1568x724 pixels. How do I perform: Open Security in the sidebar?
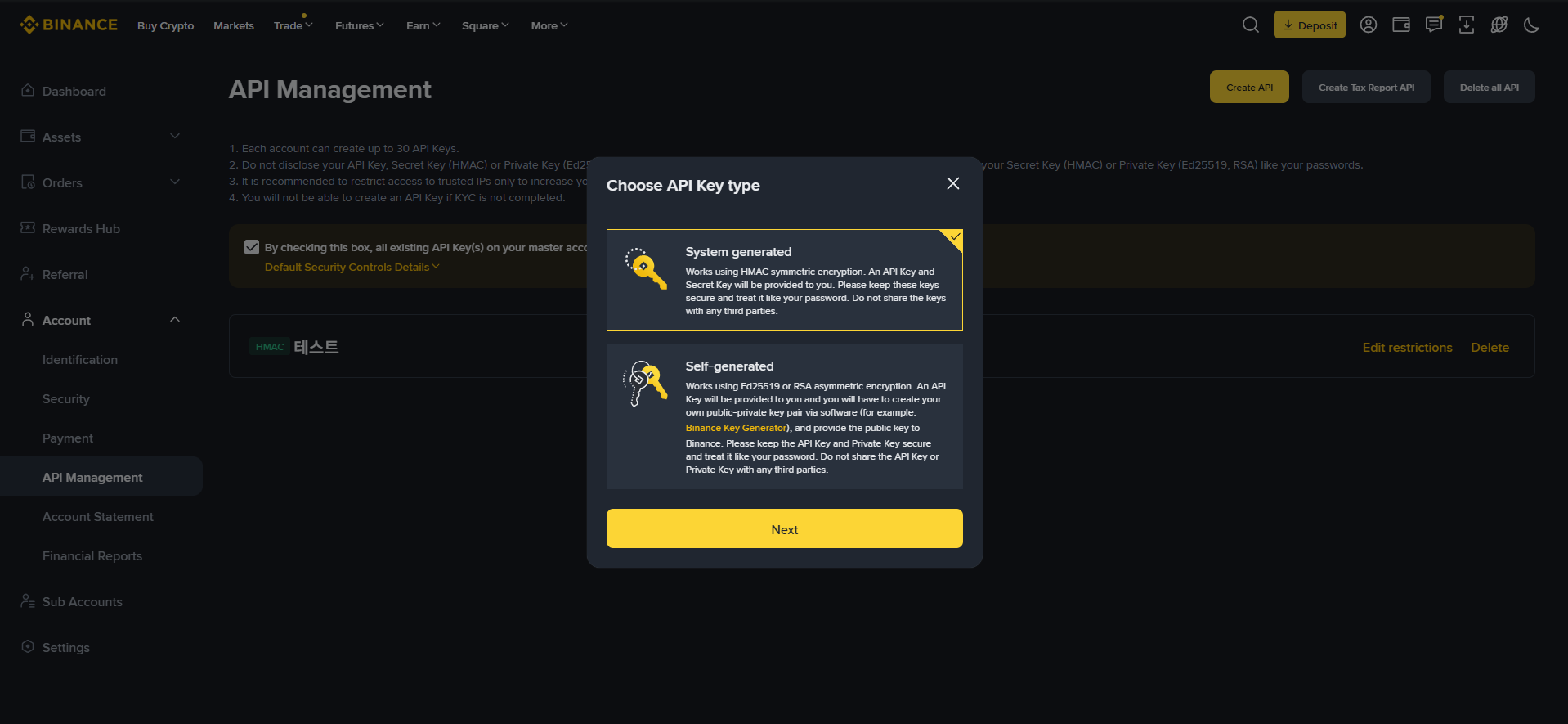coord(66,398)
